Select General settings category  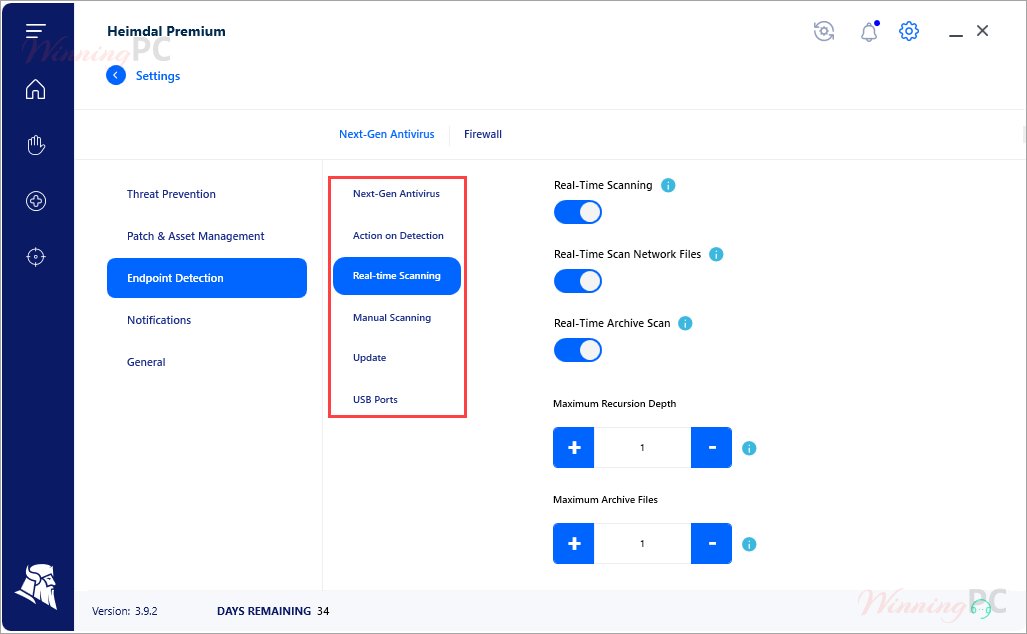(x=146, y=362)
